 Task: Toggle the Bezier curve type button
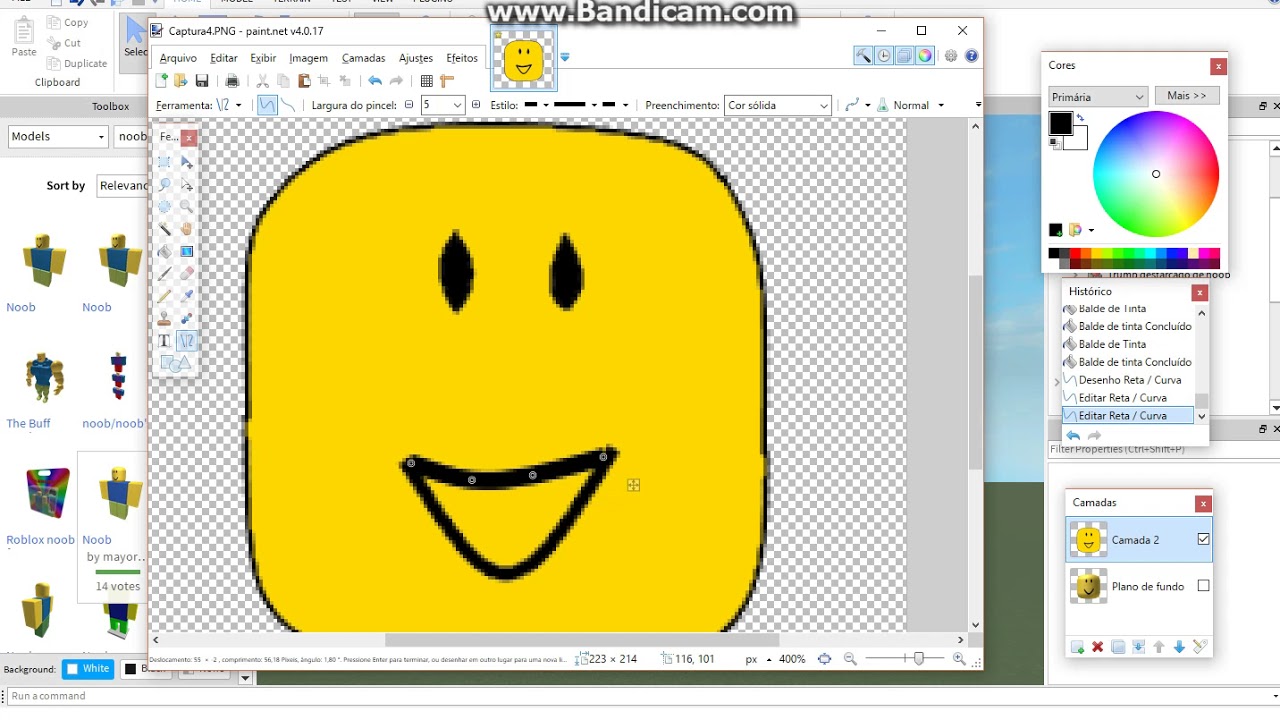coord(288,105)
